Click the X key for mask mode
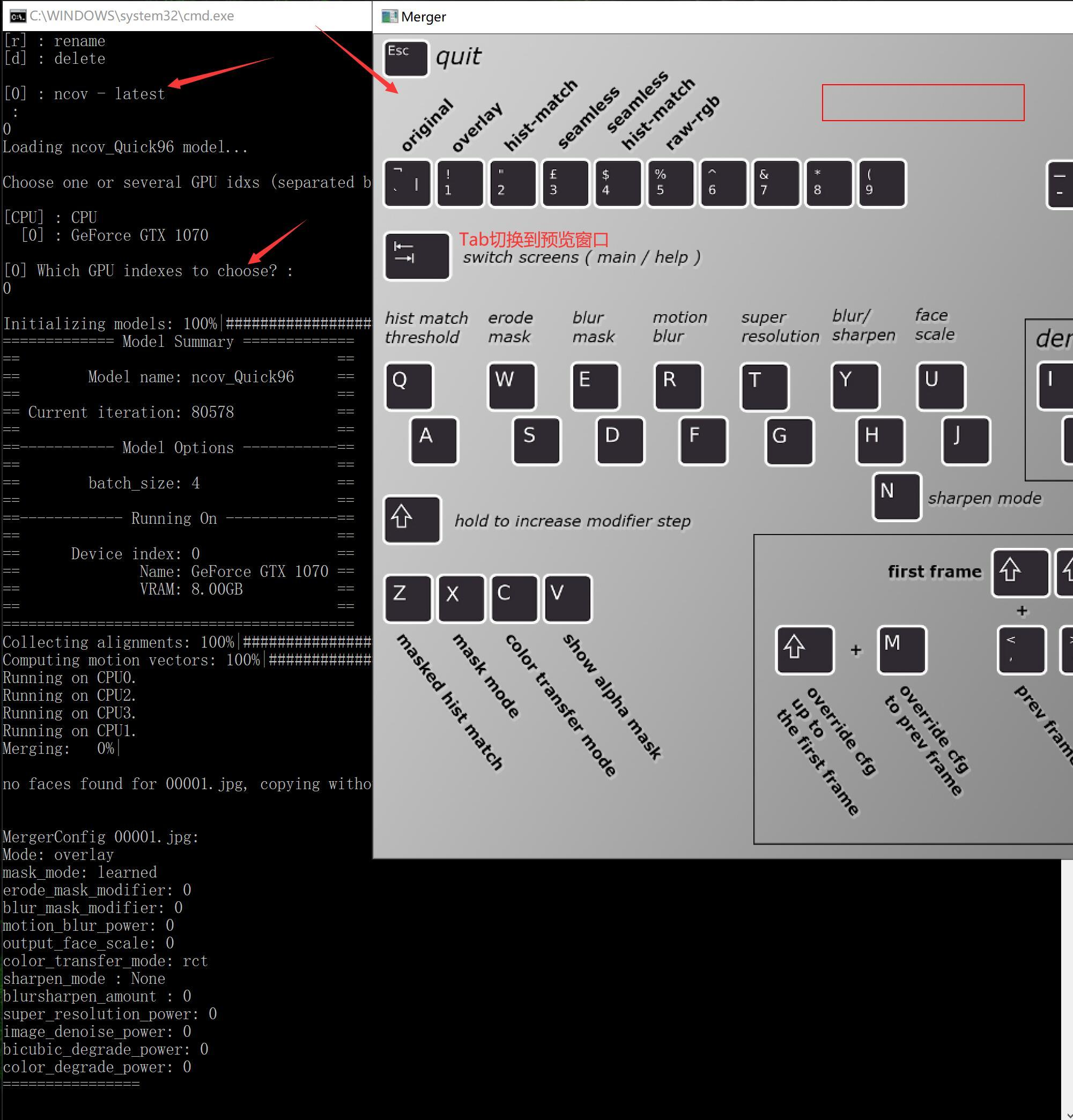The height and width of the screenshot is (1120, 1073). [x=461, y=598]
